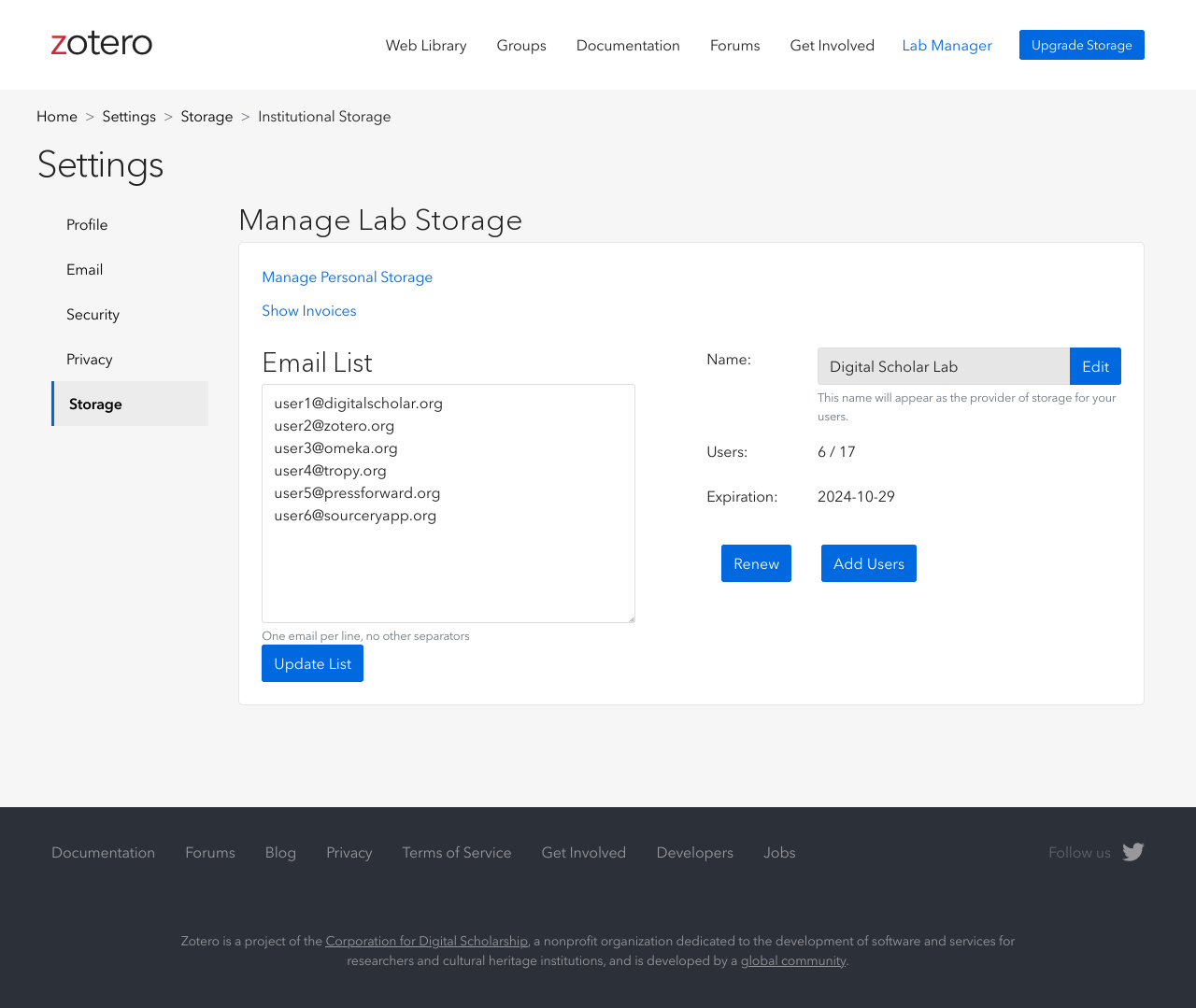The height and width of the screenshot is (1008, 1196).
Task: Open the Privacy tab in the sidebar
Action: [130, 359]
